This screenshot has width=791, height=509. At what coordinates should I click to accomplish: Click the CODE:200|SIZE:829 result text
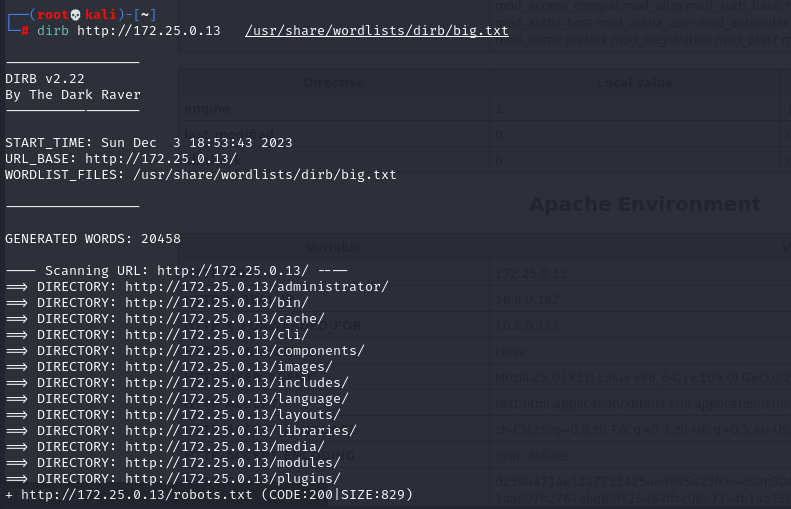point(337,495)
